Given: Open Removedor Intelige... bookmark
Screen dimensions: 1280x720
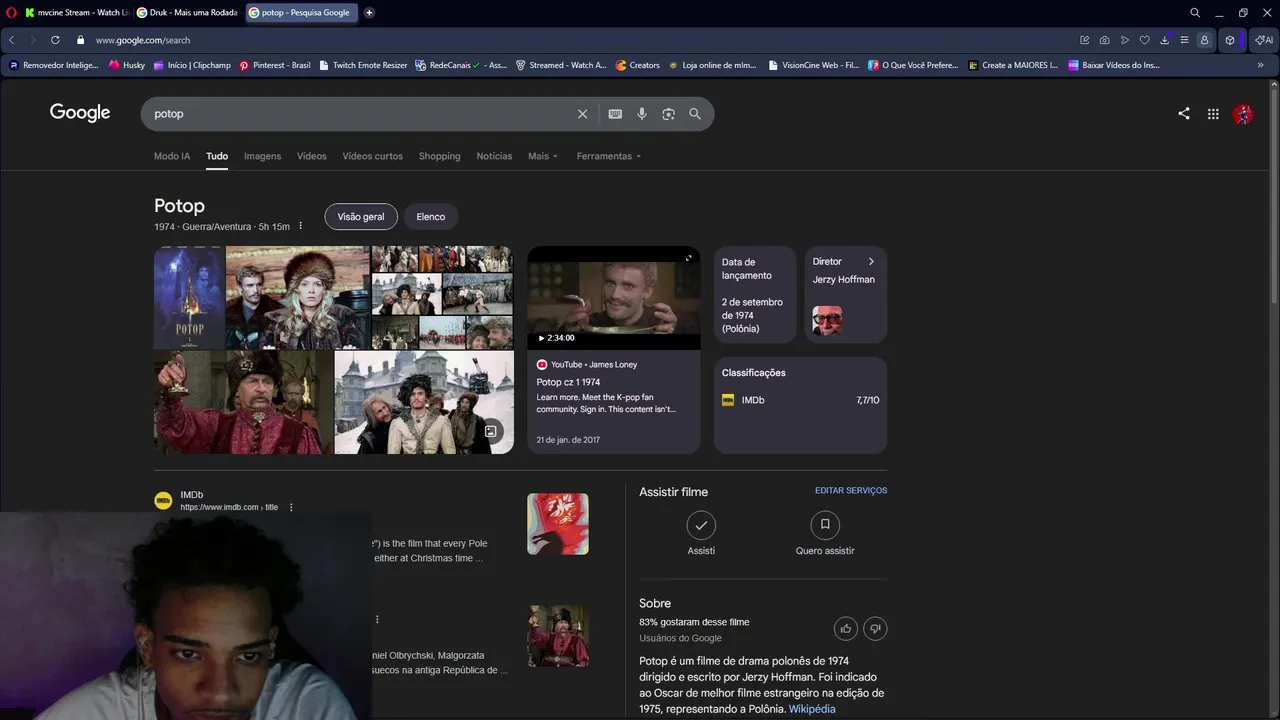Looking at the screenshot, I should [x=54, y=65].
